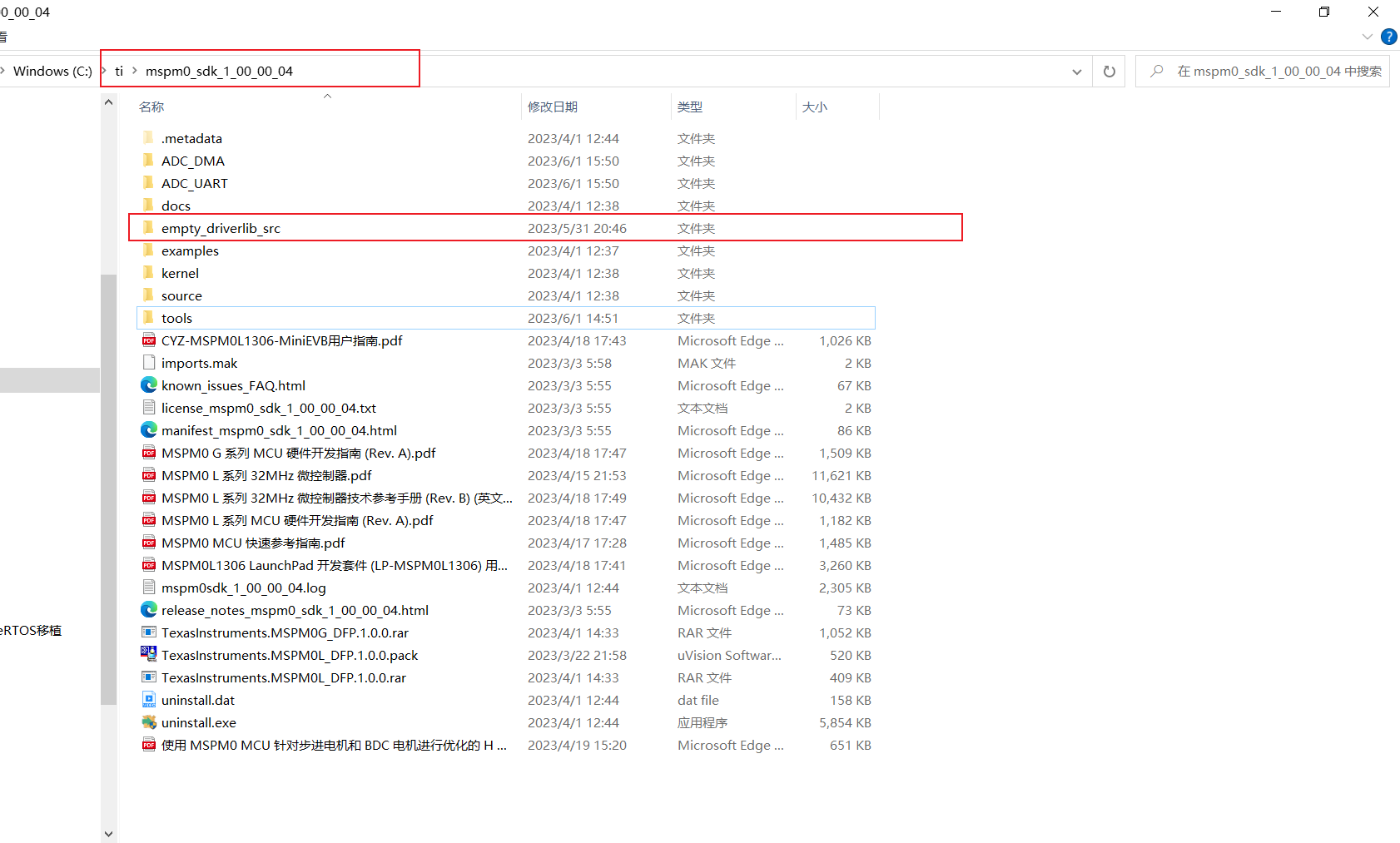
Task: Expand the ti breadcrumb arrow
Action: 134,71
